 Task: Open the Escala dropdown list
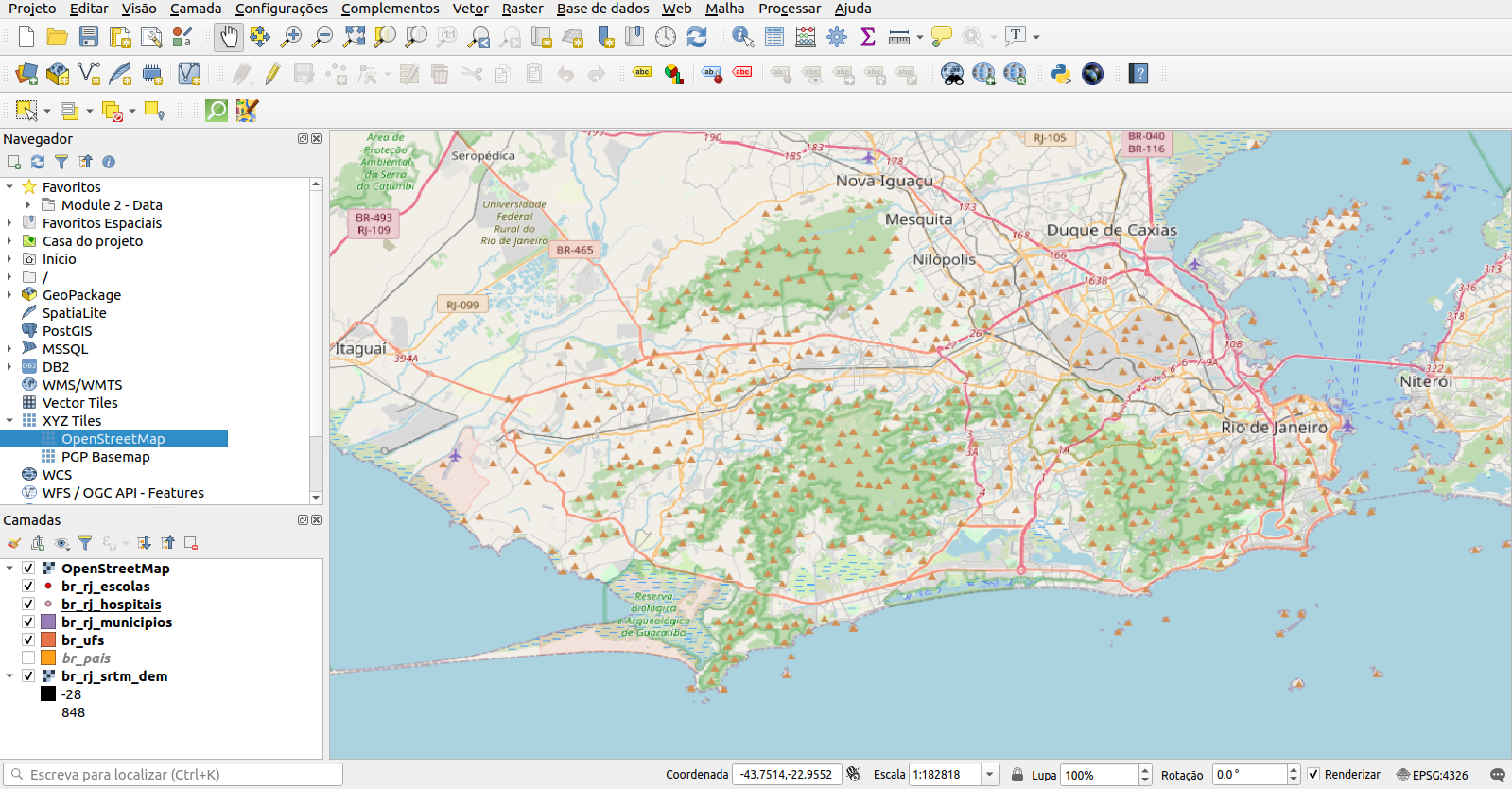coord(990,775)
